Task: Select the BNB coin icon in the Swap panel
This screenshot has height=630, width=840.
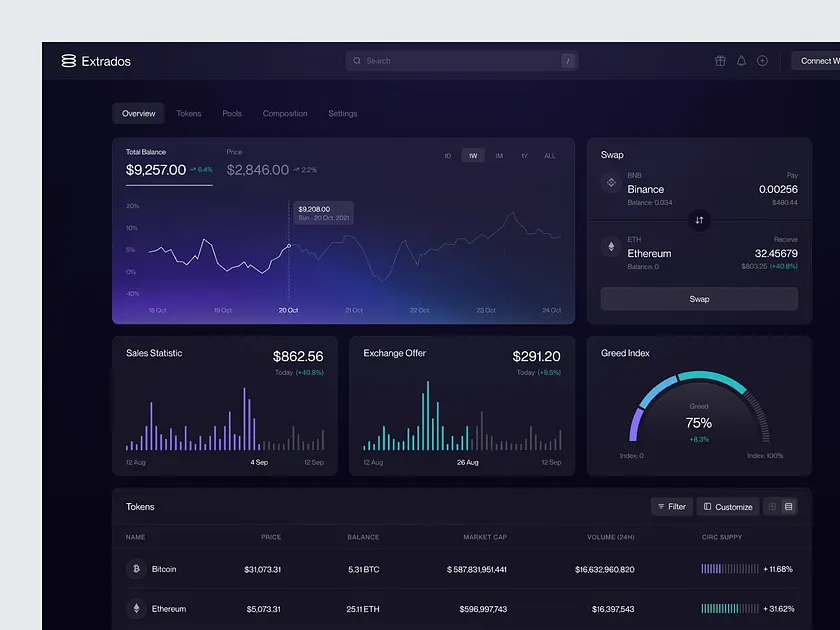Action: pos(611,182)
